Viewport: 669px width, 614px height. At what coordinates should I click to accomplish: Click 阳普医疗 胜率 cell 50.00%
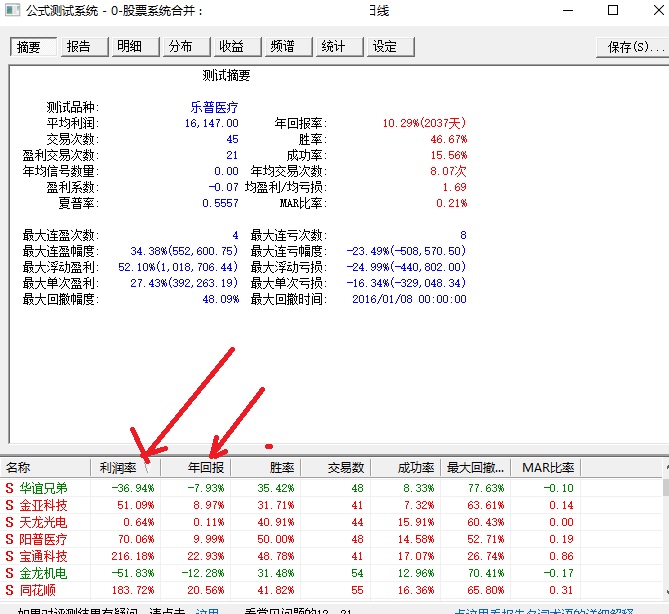276,539
